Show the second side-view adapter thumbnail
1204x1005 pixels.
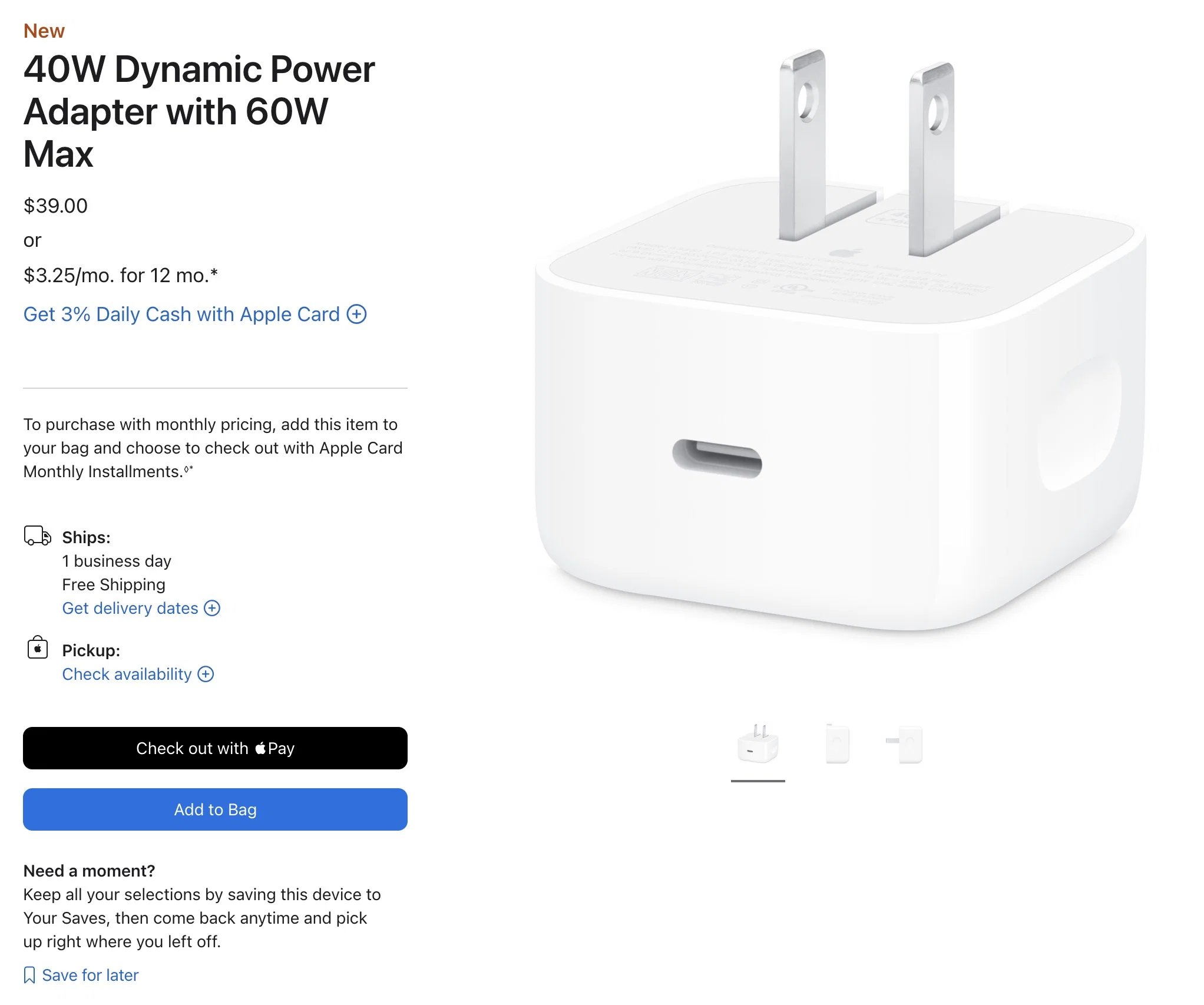[x=837, y=744]
